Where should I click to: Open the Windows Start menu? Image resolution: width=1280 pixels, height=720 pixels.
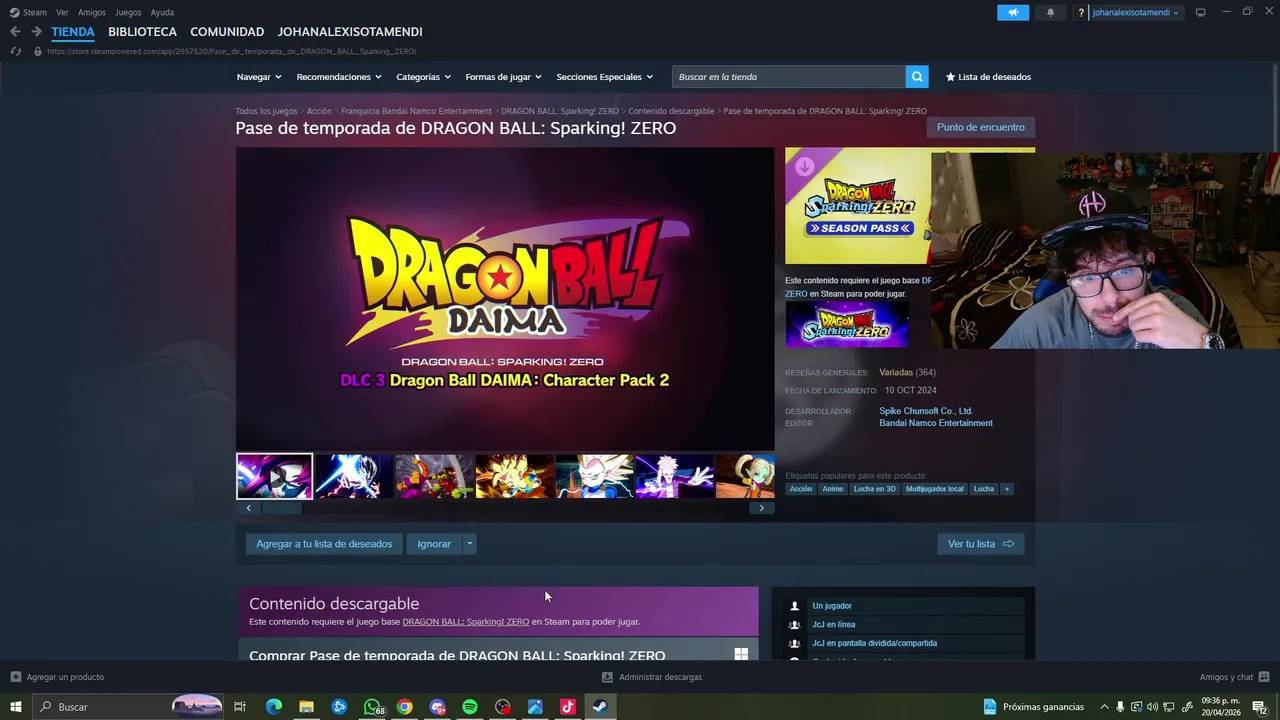[x=16, y=707]
